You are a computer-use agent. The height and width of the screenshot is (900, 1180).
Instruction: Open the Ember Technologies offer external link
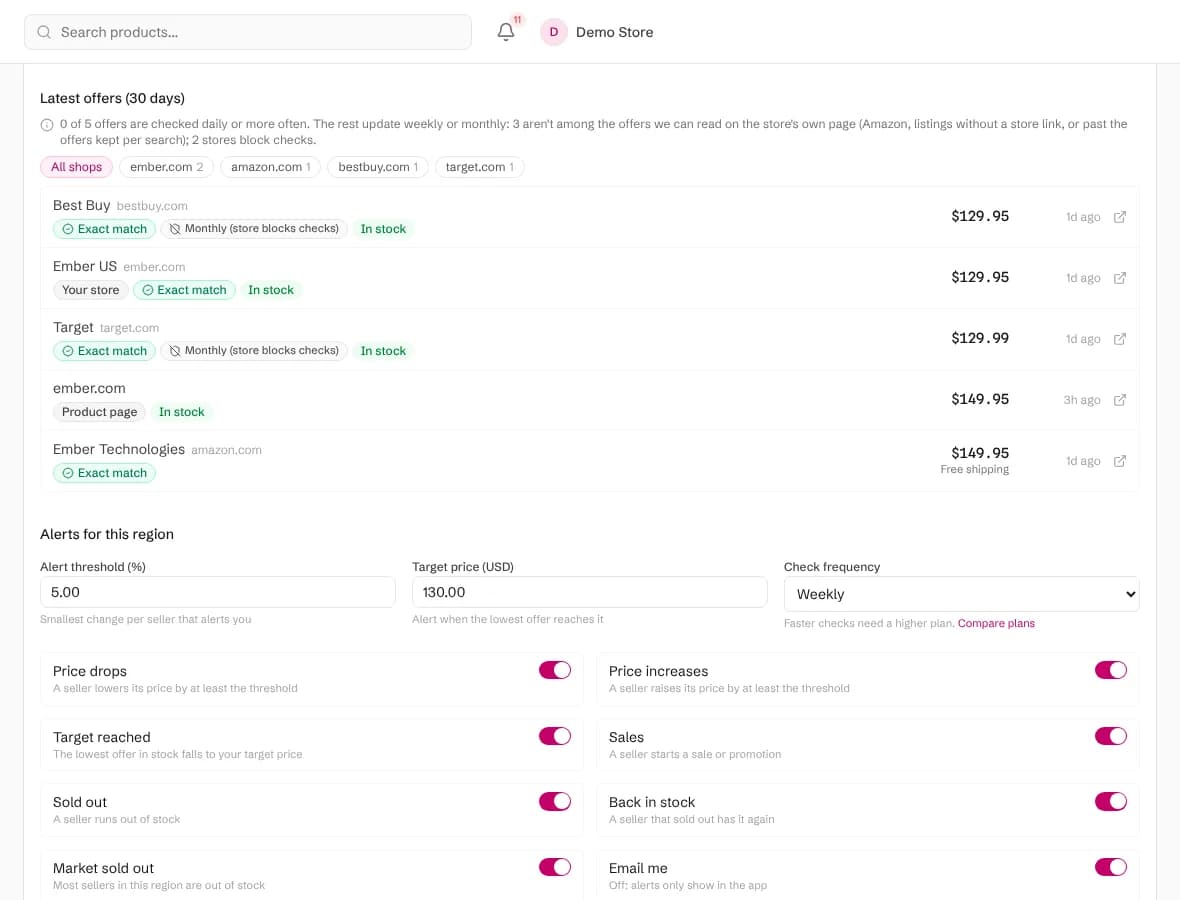tap(1120, 461)
